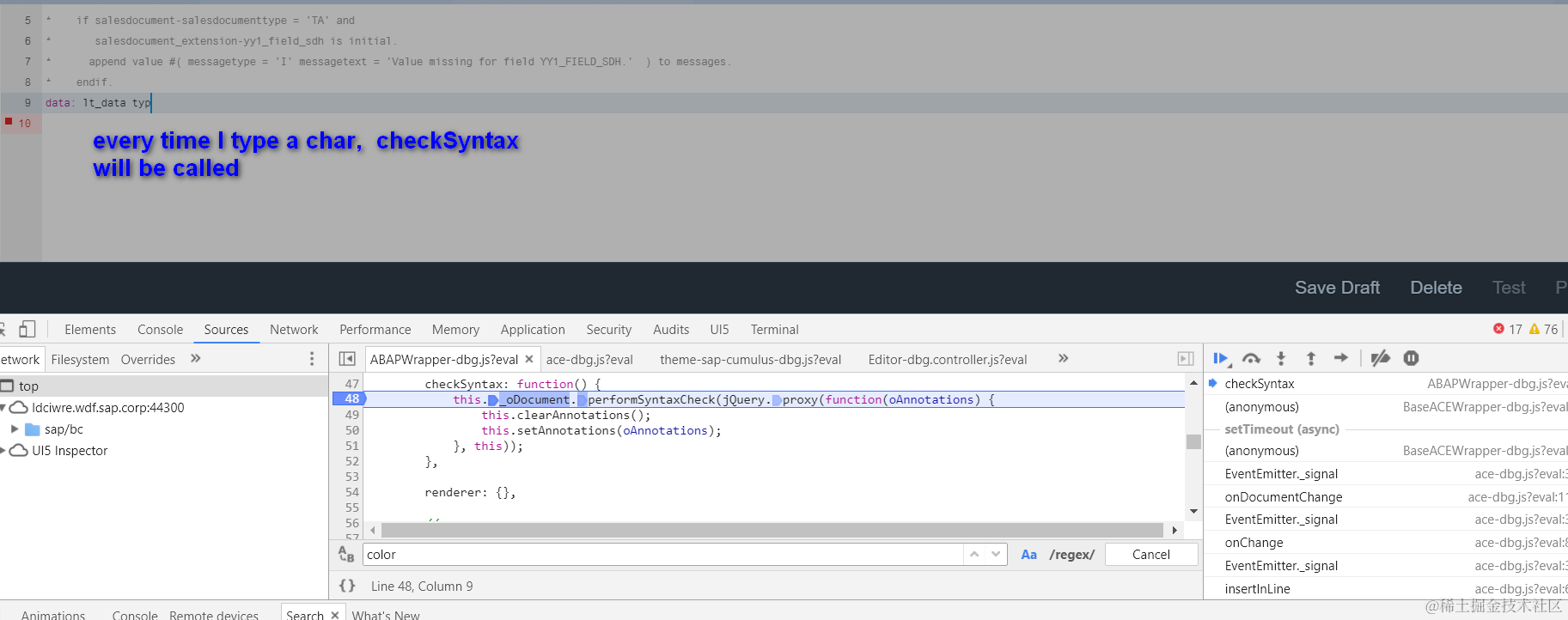
Task: Click the code pane vertical scrollbar thumb
Action: click(1193, 441)
